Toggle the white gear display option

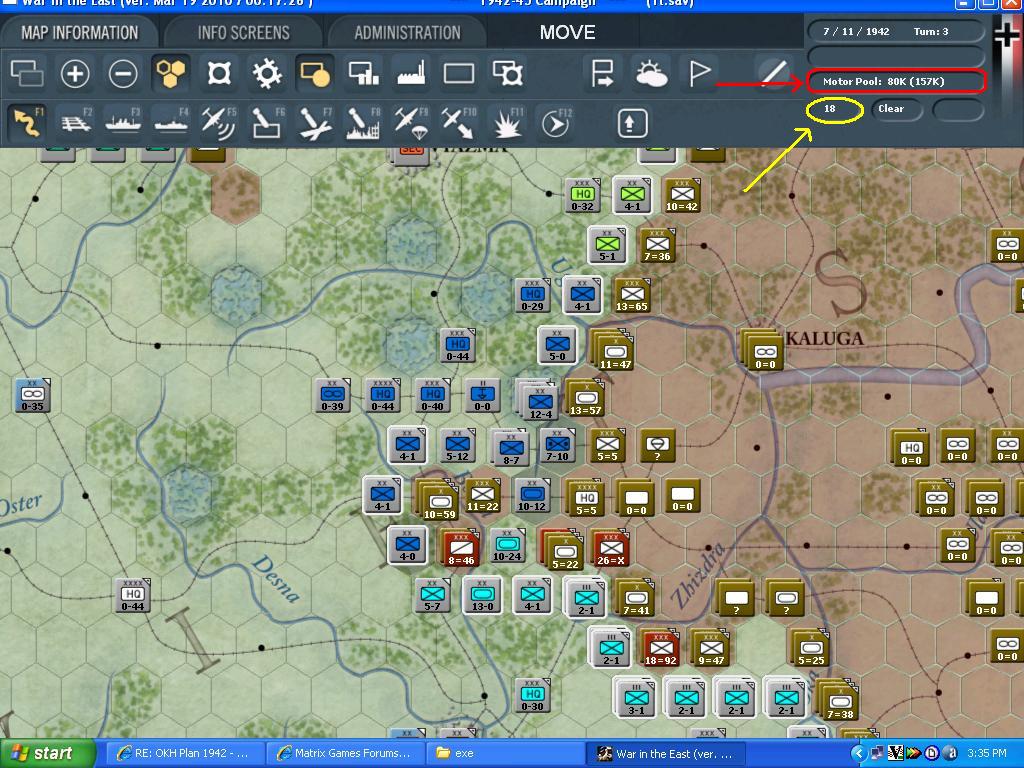[x=267, y=73]
